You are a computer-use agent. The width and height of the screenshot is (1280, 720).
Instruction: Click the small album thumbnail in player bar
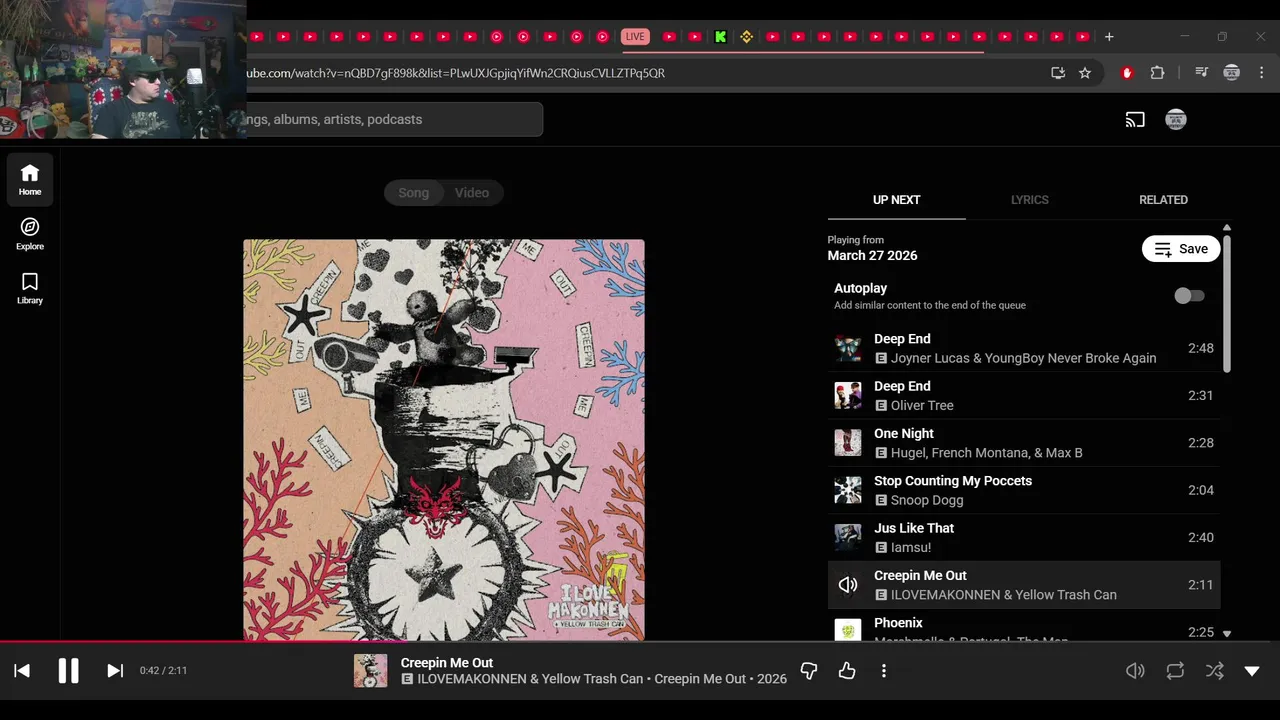(370, 671)
